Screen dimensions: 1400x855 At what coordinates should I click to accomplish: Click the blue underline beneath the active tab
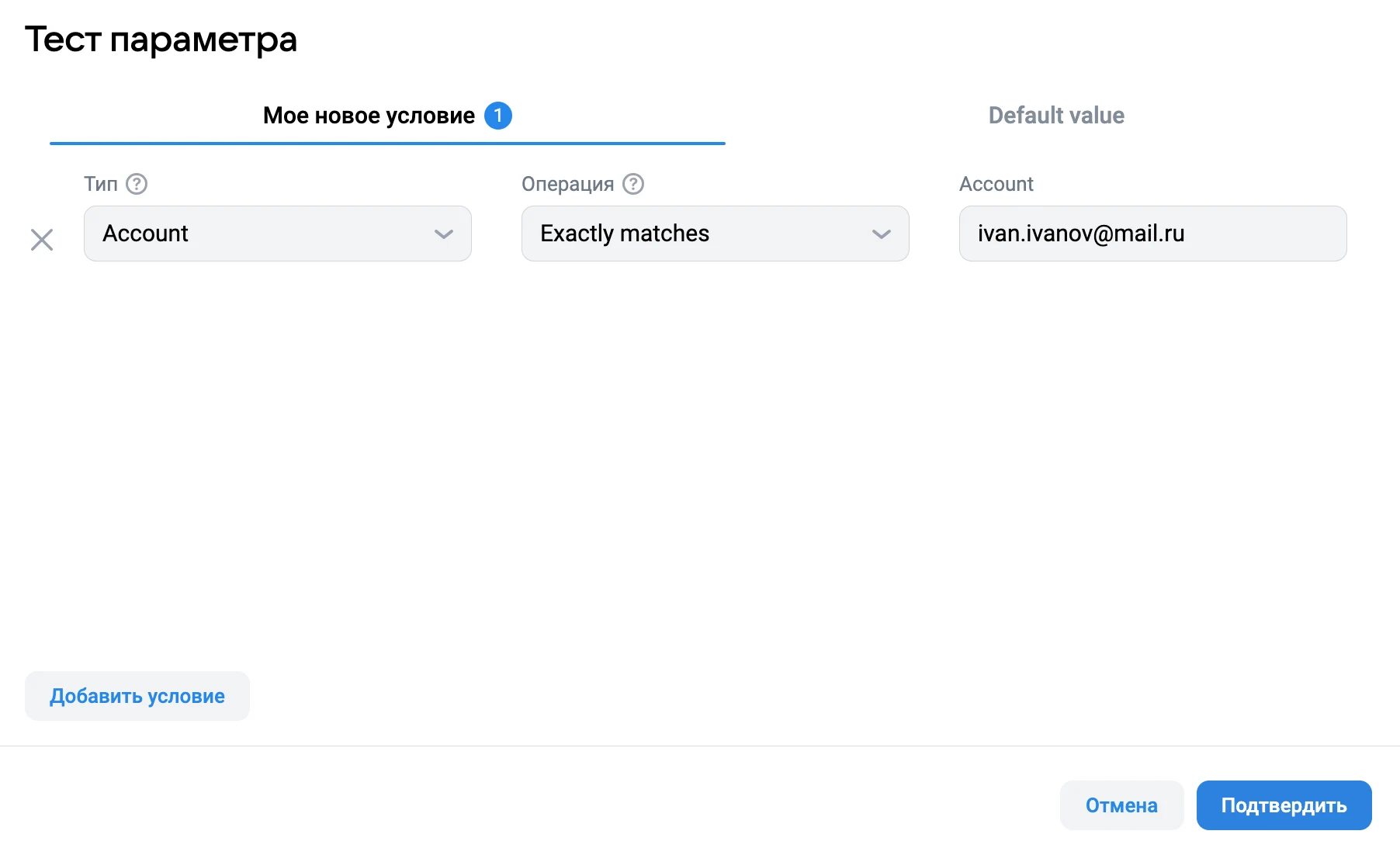click(x=387, y=144)
